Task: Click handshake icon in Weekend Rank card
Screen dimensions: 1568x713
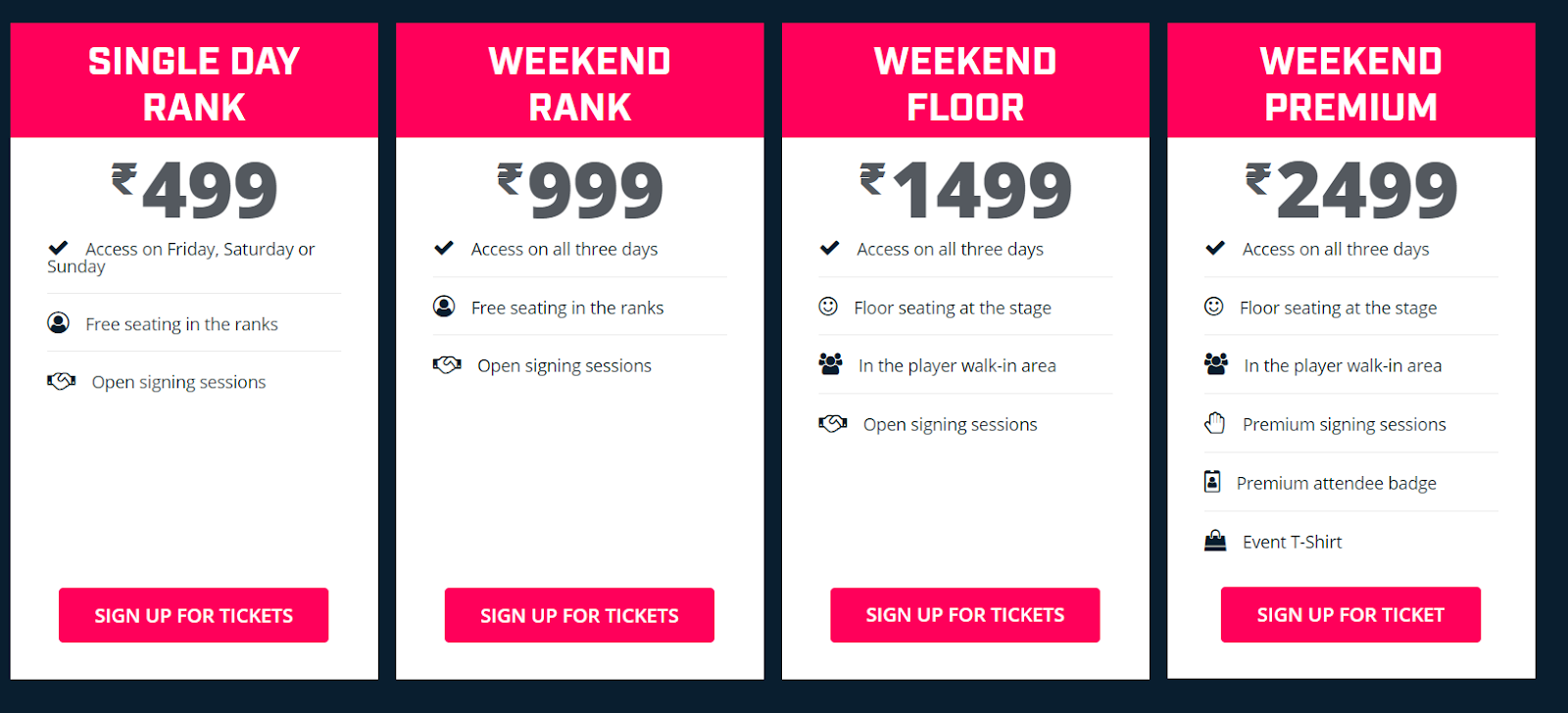Action: pos(447,364)
